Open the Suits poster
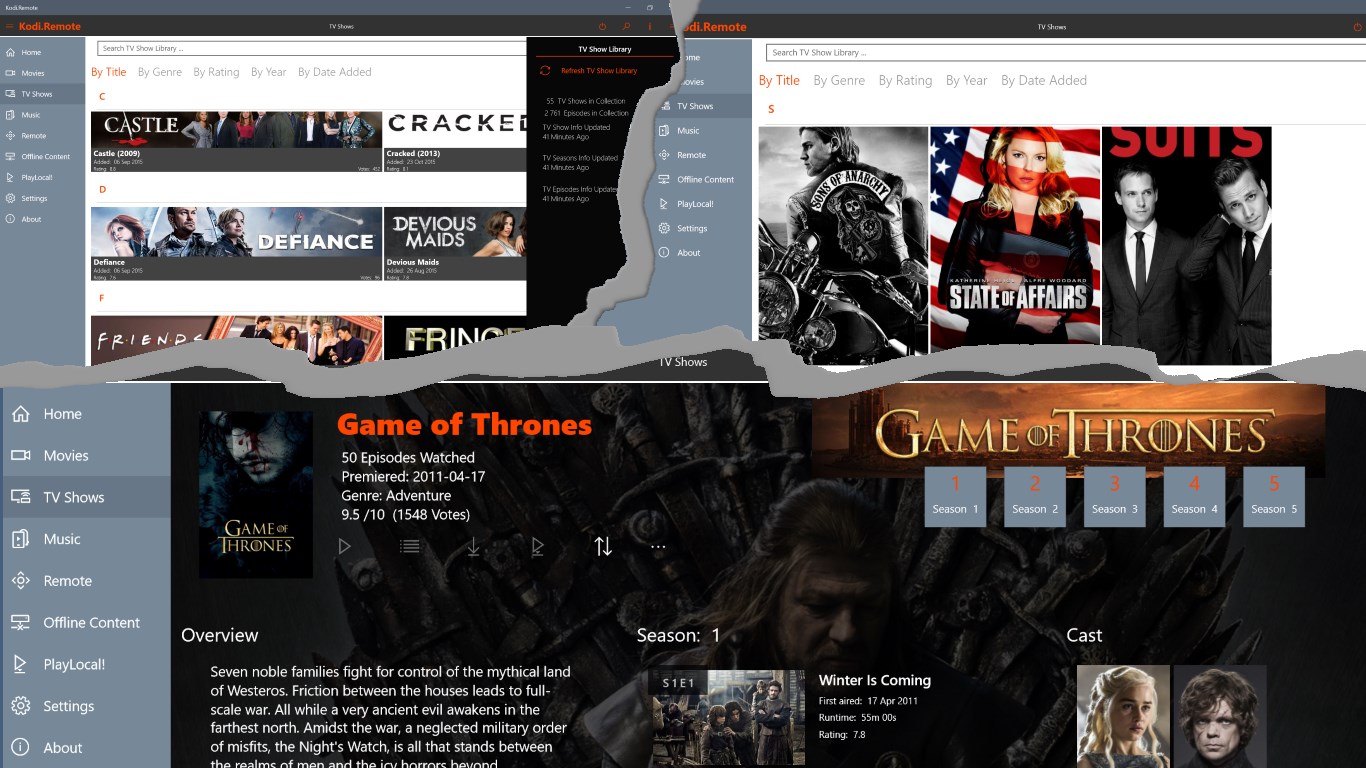This screenshot has width=1366, height=768. coord(1186,244)
